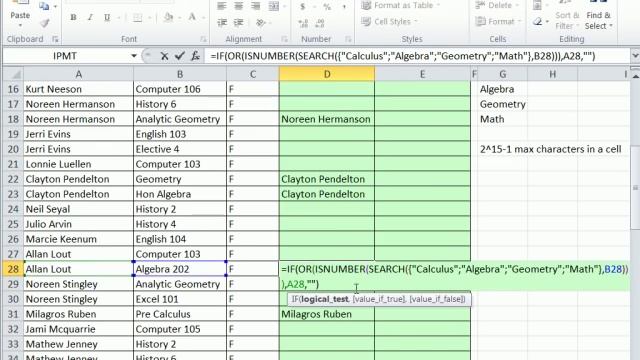This screenshot has width=640, height=360.
Task: Toggle Italic formatting
Action: [90, 18]
